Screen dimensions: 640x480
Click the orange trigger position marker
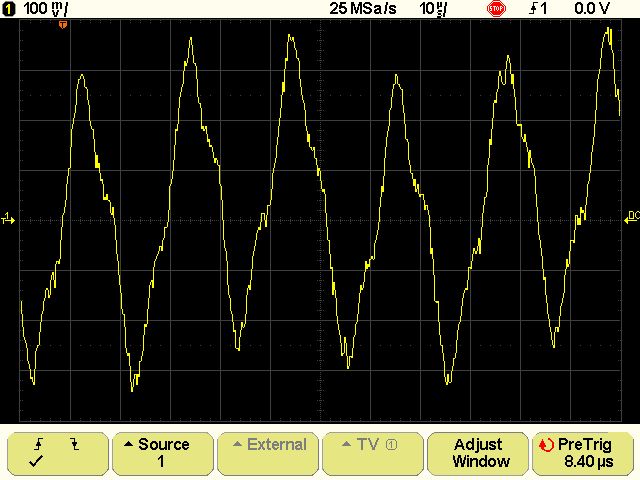click(62, 25)
